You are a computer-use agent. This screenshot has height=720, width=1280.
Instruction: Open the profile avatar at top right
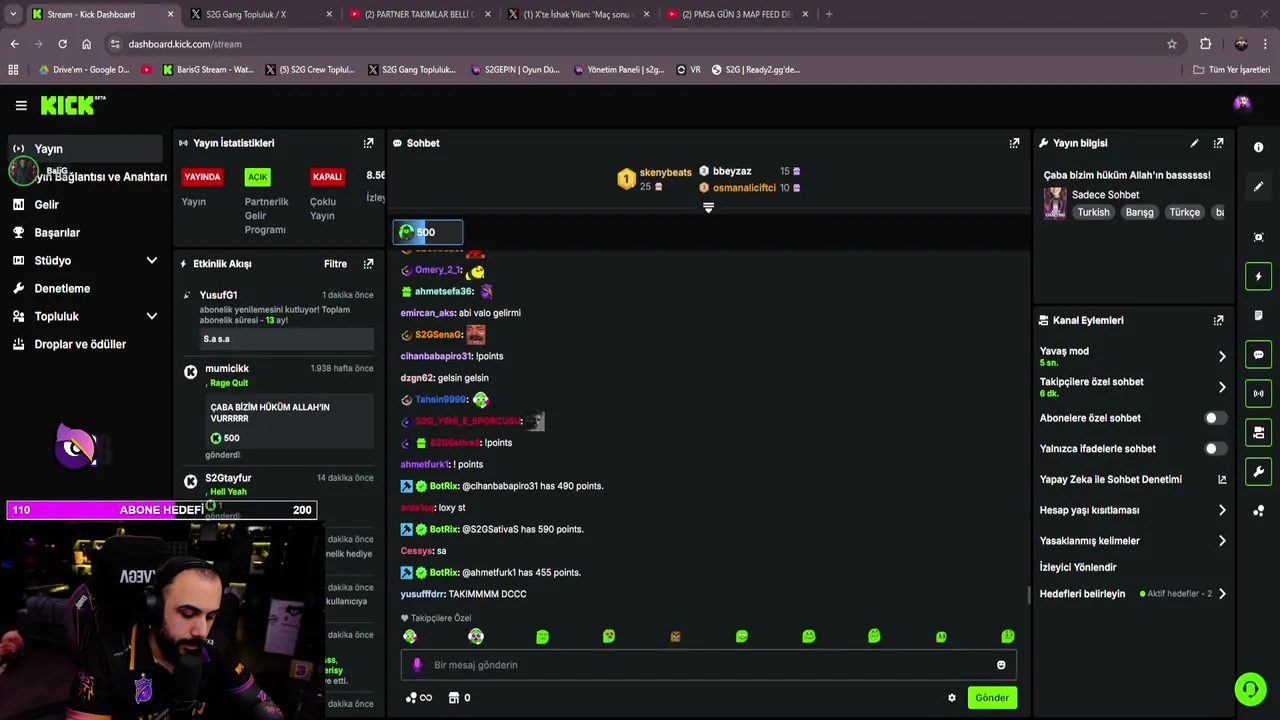coord(1242,103)
